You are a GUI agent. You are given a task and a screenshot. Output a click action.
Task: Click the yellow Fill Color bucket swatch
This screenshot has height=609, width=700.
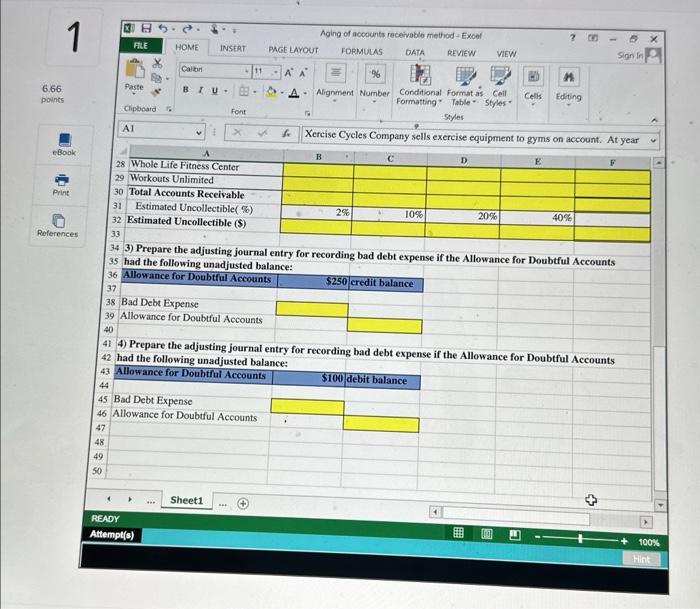click(x=271, y=92)
